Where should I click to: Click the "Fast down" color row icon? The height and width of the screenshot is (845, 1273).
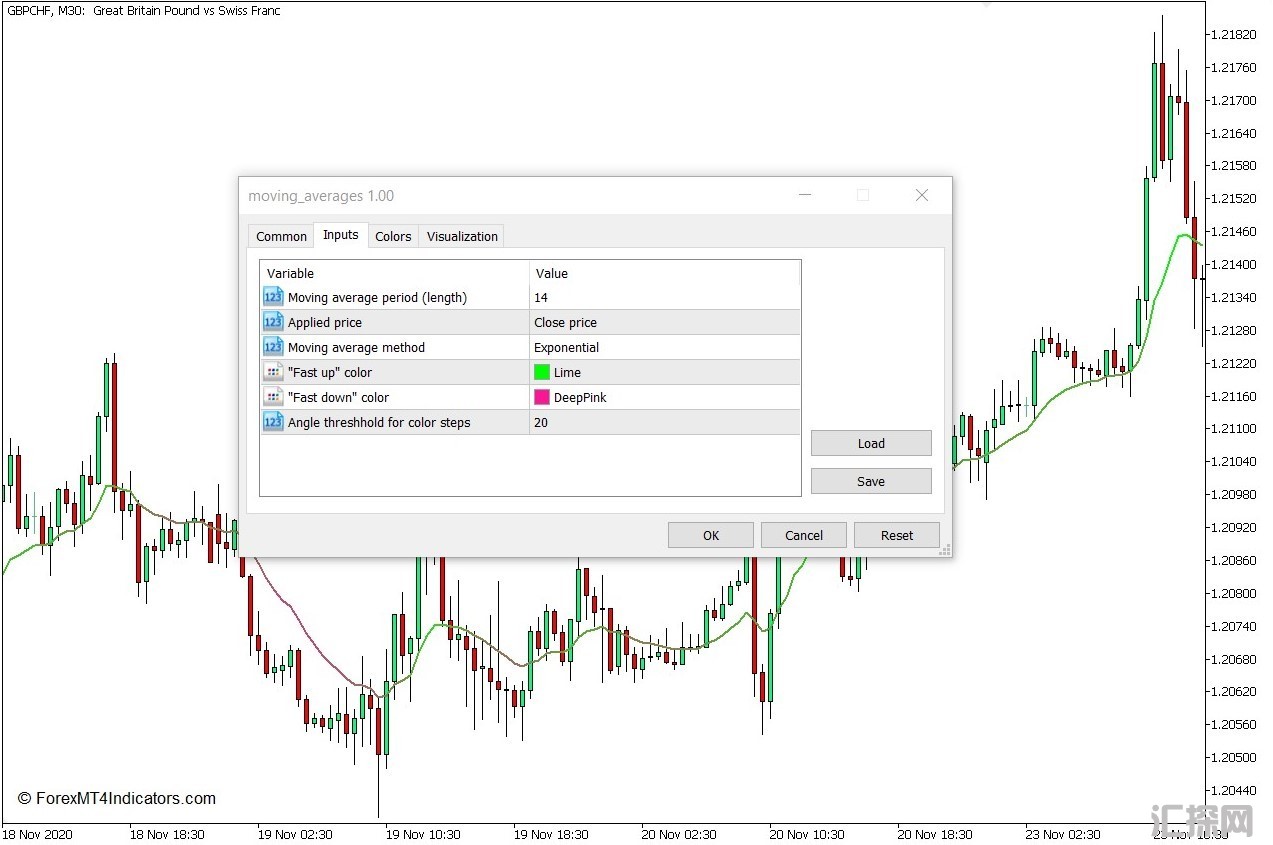pos(273,397)
